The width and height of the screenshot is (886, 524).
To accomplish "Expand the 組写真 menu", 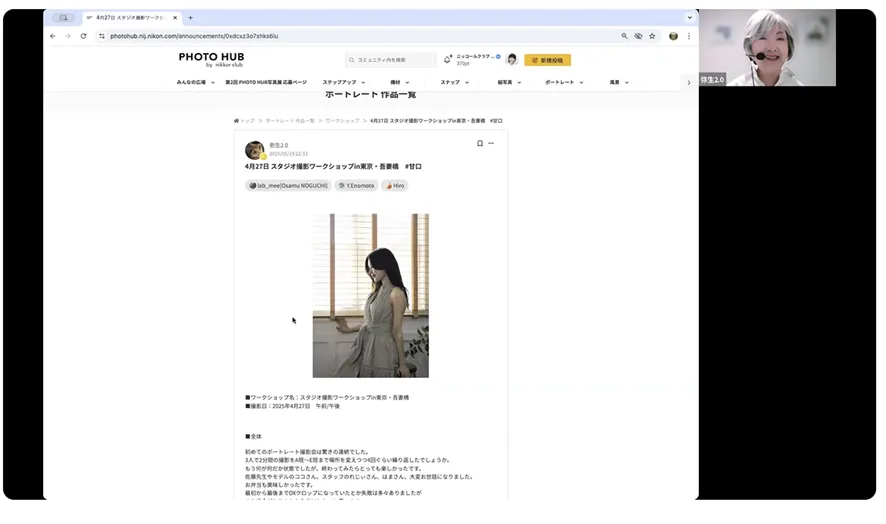I will click(x=509, y=83).
